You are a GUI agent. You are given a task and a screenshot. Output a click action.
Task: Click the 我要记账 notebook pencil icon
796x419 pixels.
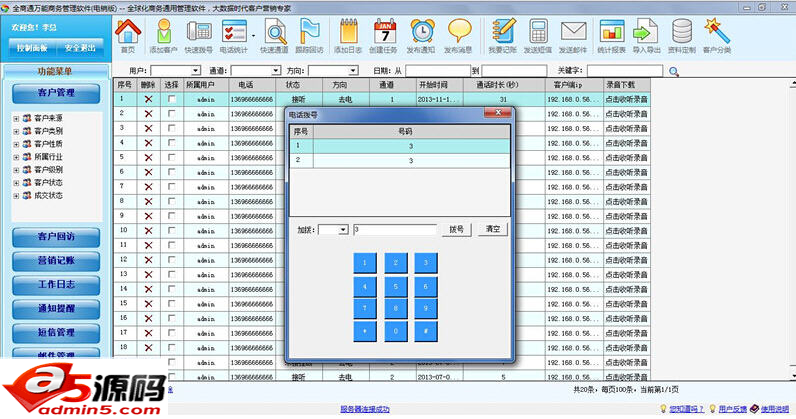coord(503,31)
